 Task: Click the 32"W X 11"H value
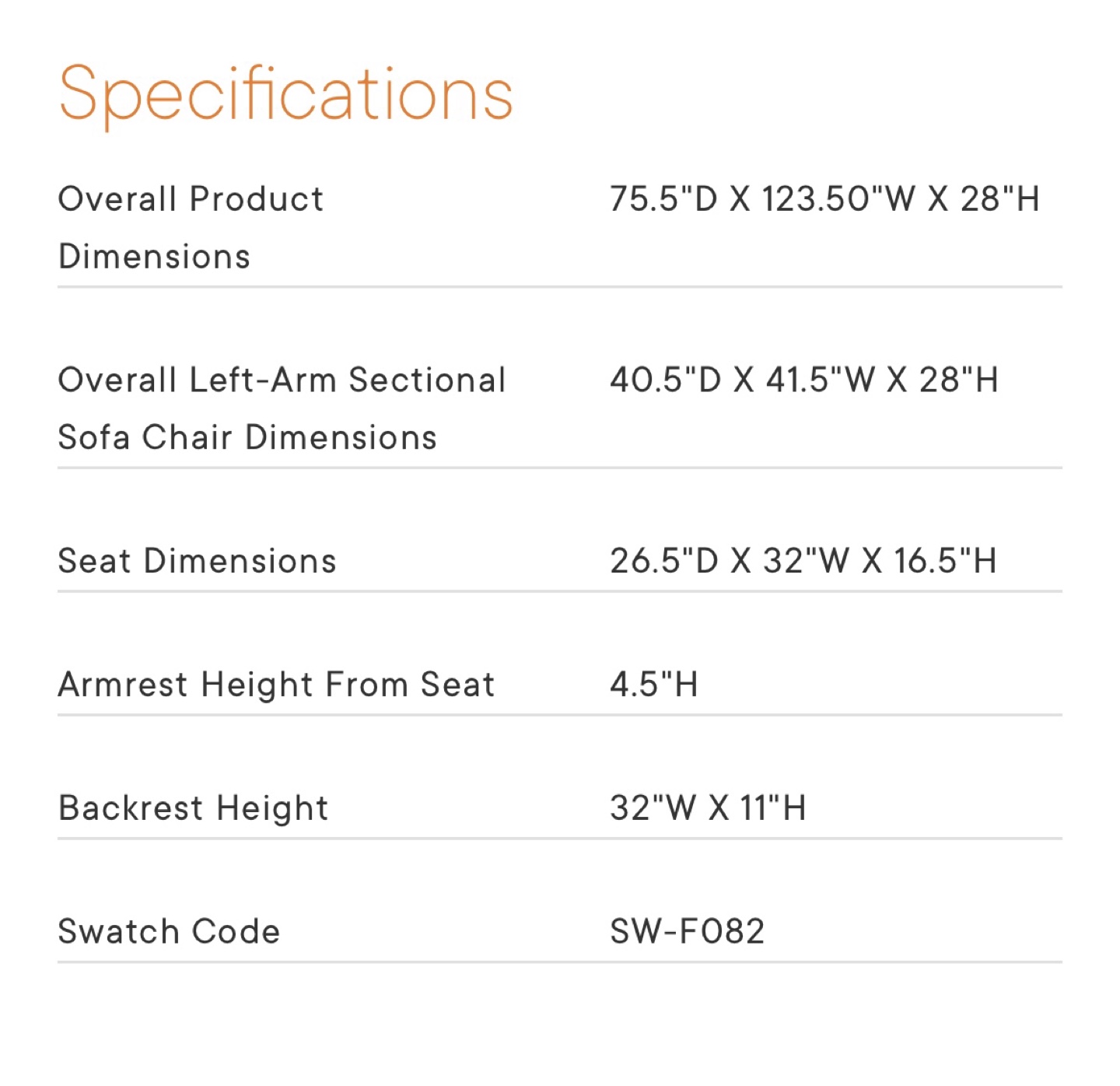click(x=708, y=807)
